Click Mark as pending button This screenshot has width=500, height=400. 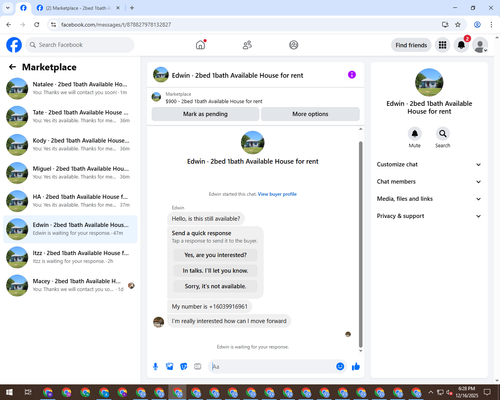click(x=205, y=114)
